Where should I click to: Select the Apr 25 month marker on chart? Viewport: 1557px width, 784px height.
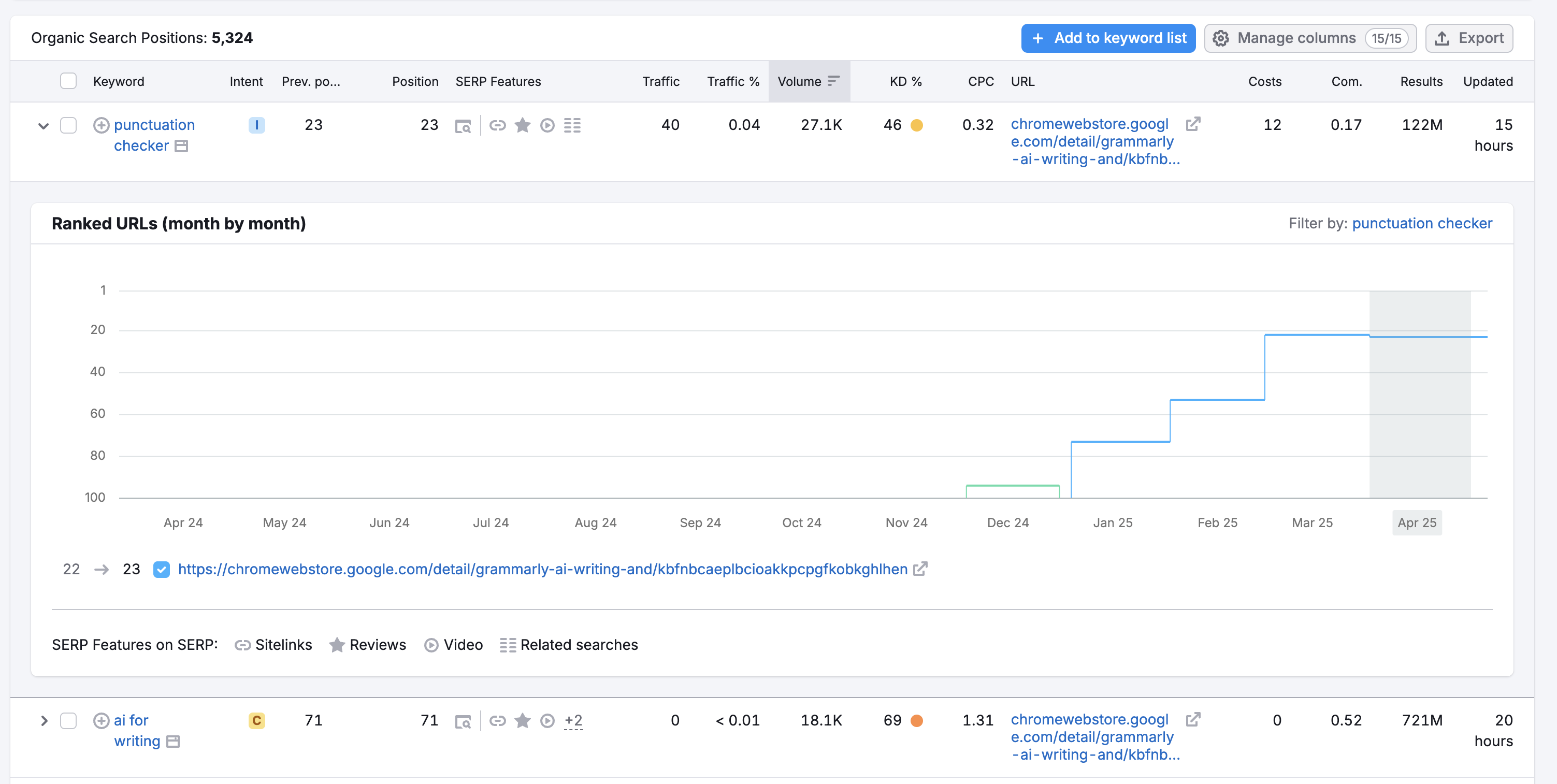click(1416, 522)
